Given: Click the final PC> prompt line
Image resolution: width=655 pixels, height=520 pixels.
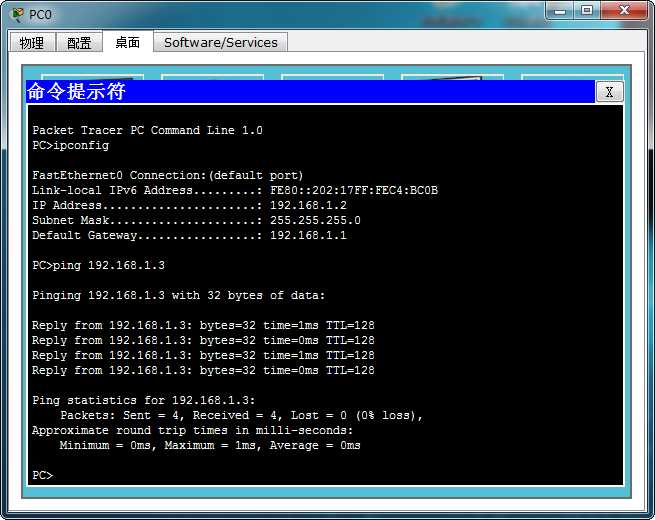Looking at the screenshot, I should click(x=43, y=475).
